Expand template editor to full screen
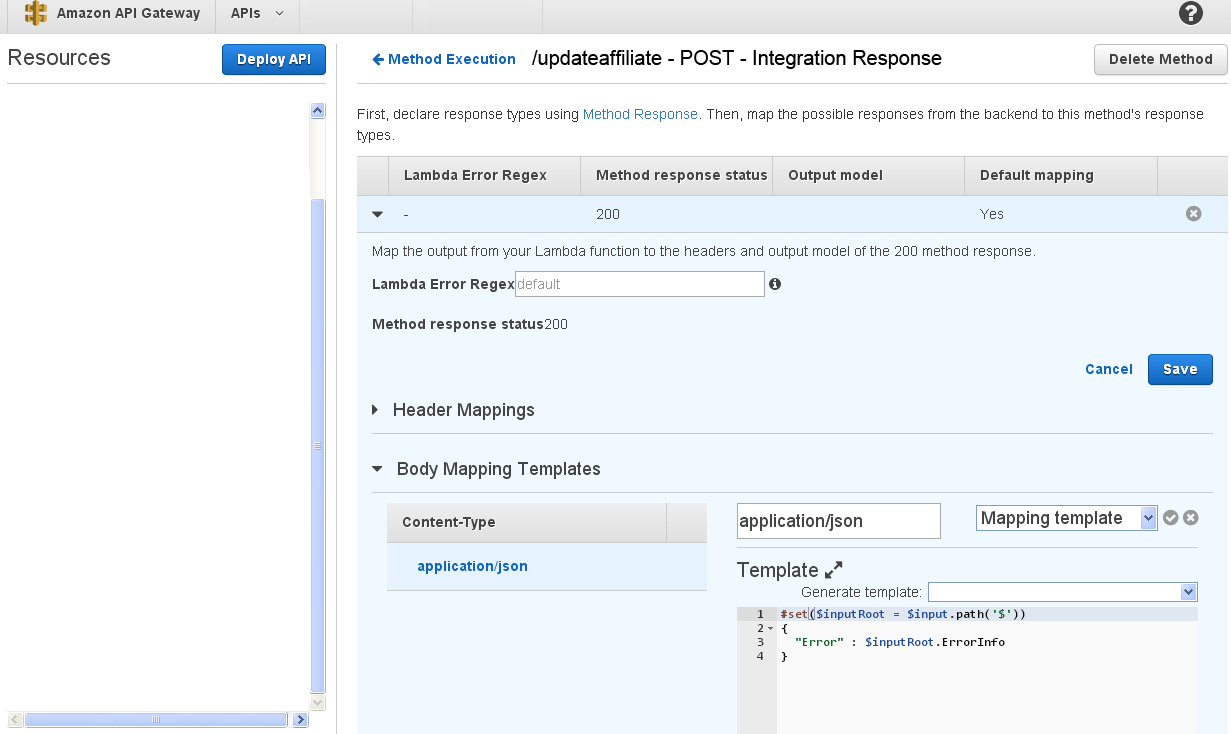 point(834,570)
